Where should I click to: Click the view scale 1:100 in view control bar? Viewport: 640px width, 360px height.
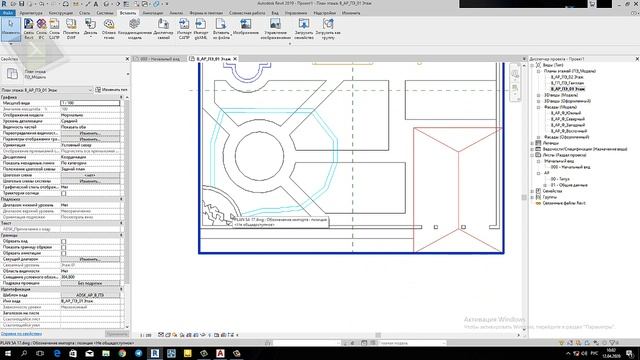point(145,336)
